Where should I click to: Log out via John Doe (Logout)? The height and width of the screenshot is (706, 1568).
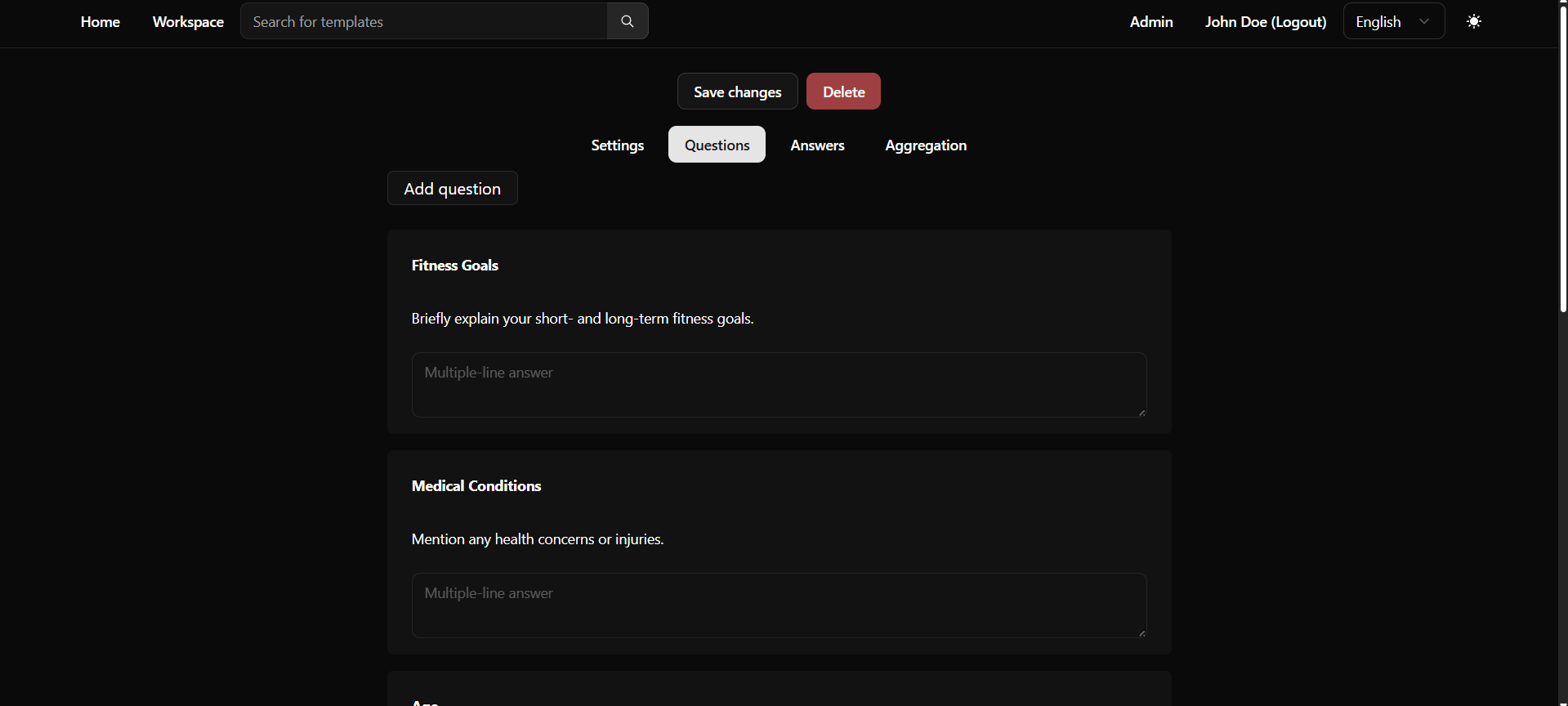[1265, 22]
